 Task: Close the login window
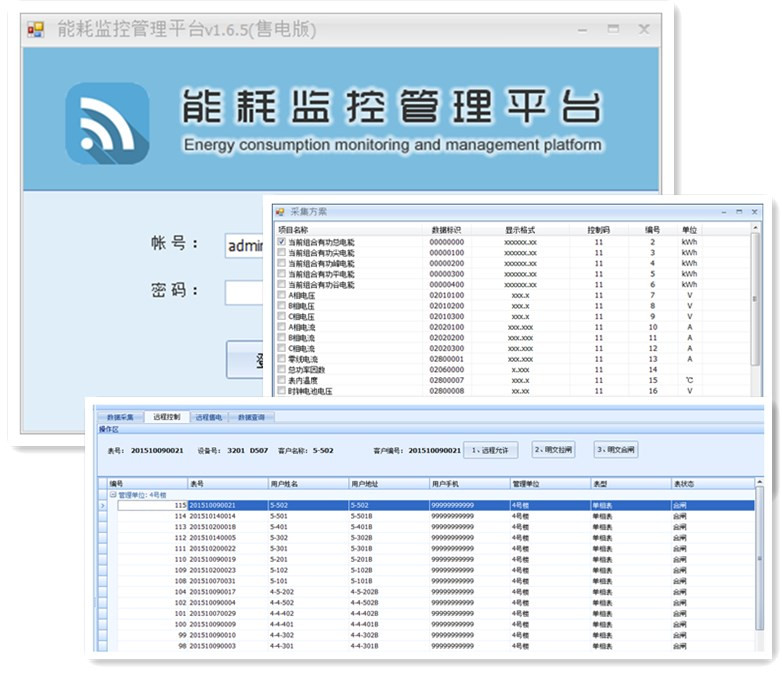click(644, 29)
